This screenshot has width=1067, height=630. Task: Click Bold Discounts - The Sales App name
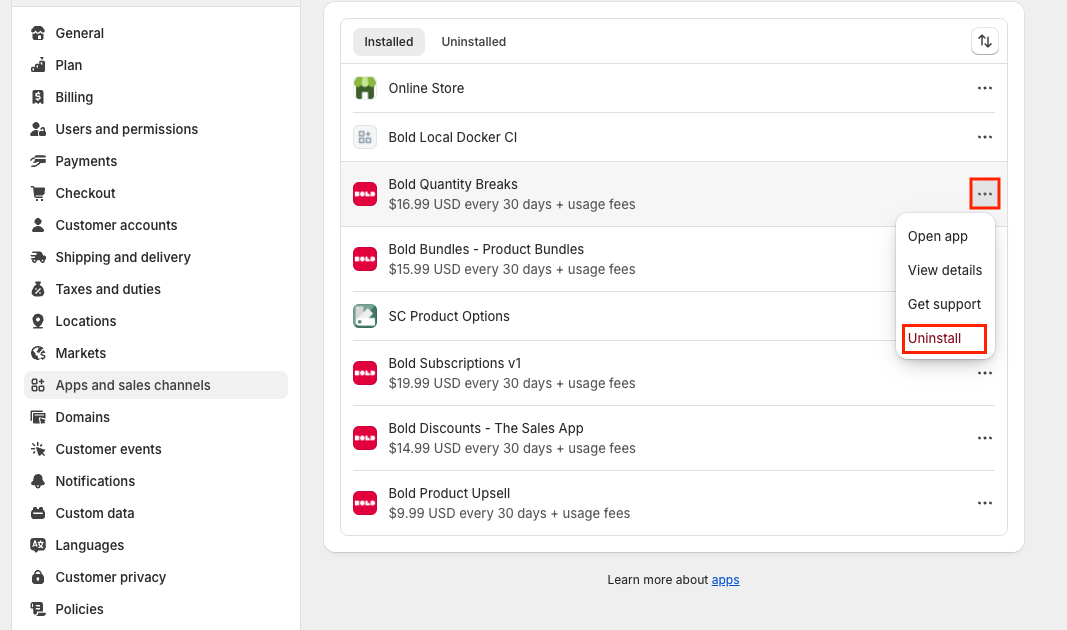(486, 428)
